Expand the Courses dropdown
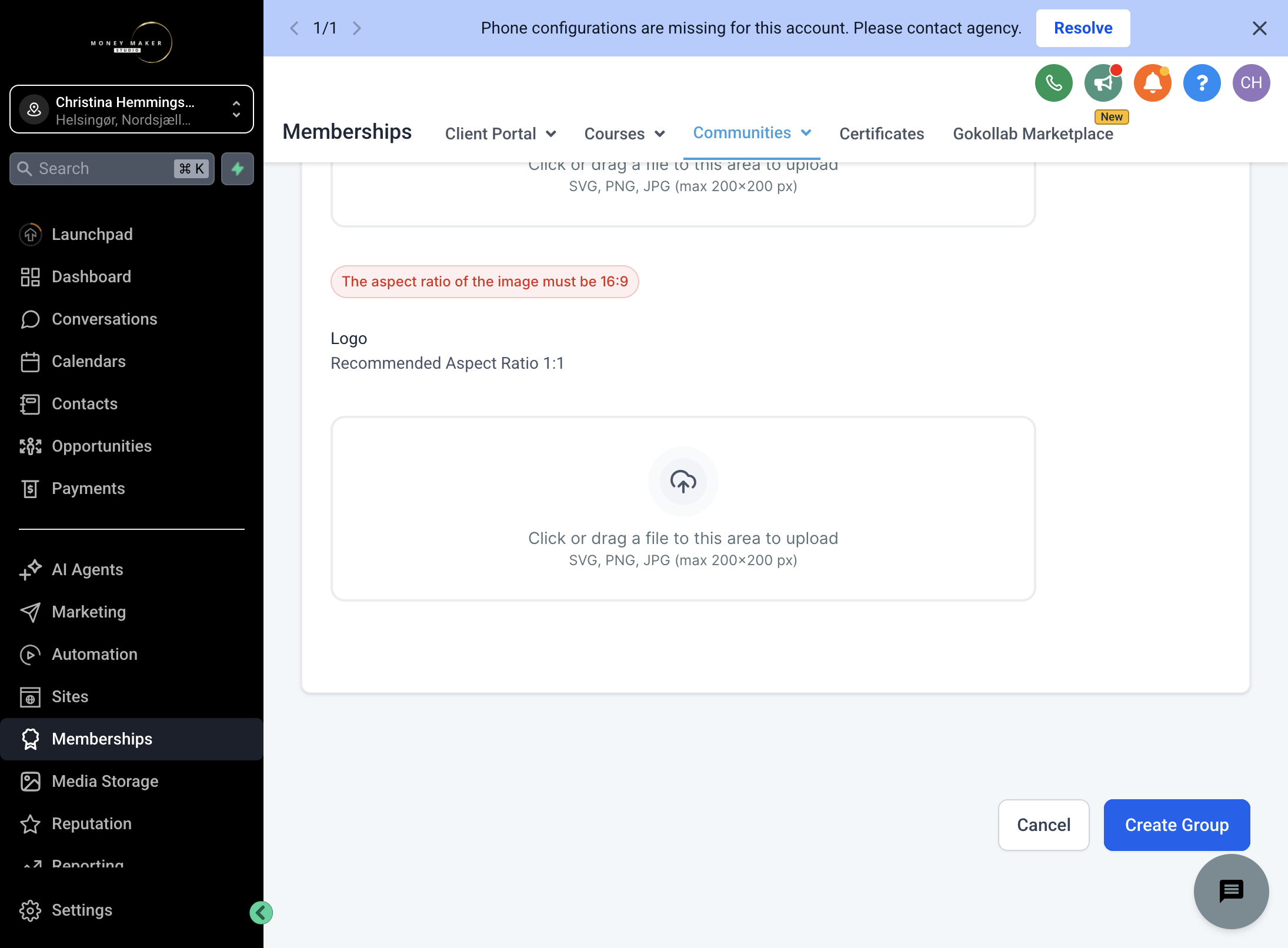Screen dimensions: 1288x948 [625, 133]
